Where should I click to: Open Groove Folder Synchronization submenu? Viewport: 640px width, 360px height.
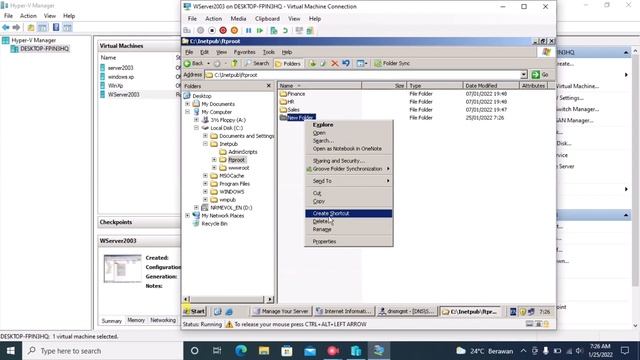(349, 169)
